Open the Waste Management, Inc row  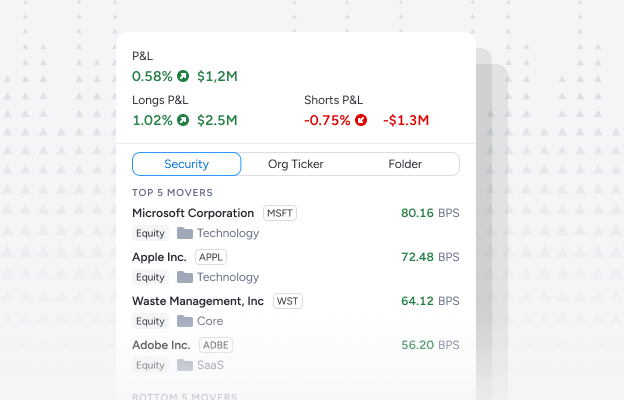pos(296,311)
